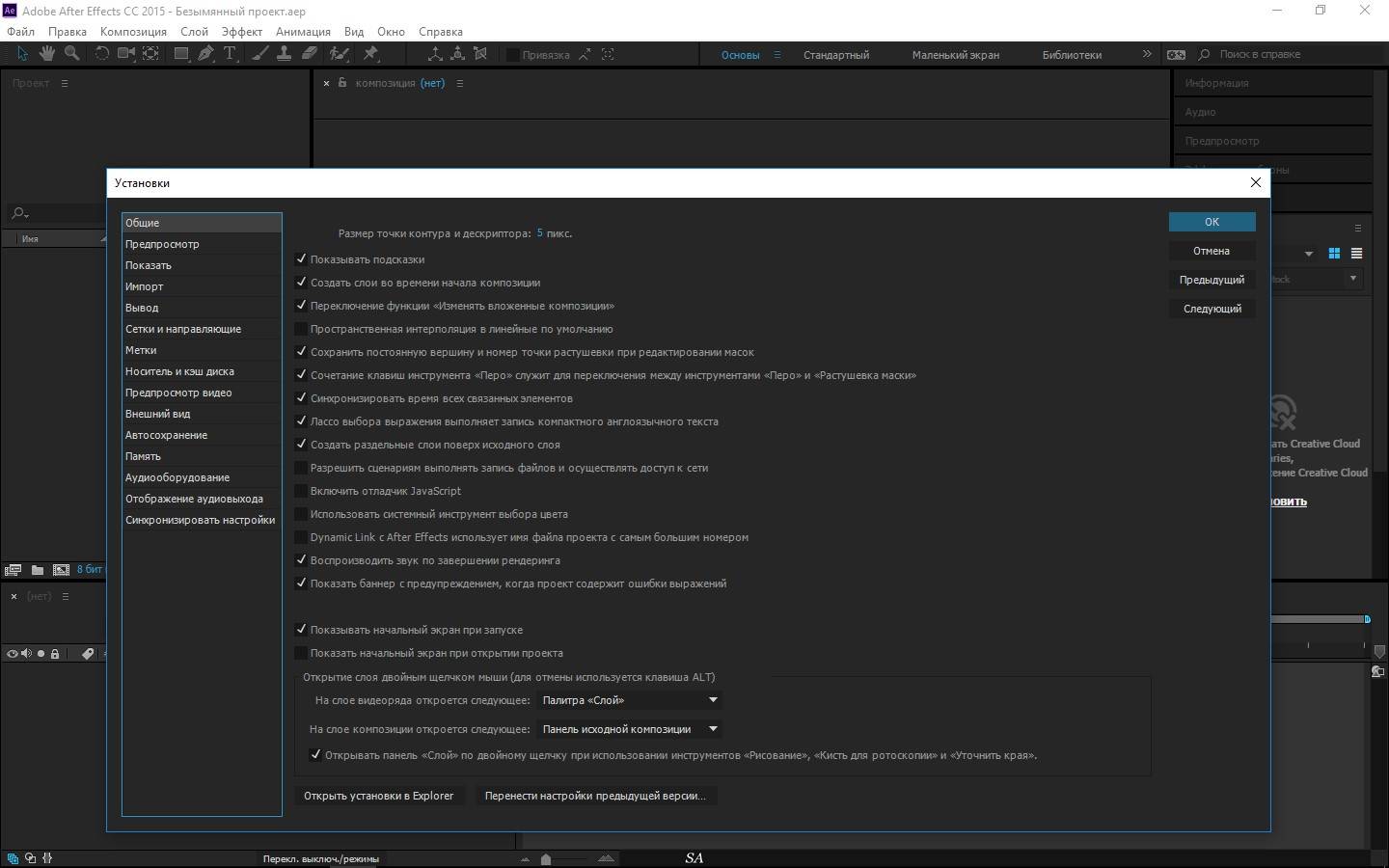Select the Rotation tool
1389x868 pixels.
click(x=101, y=54)
